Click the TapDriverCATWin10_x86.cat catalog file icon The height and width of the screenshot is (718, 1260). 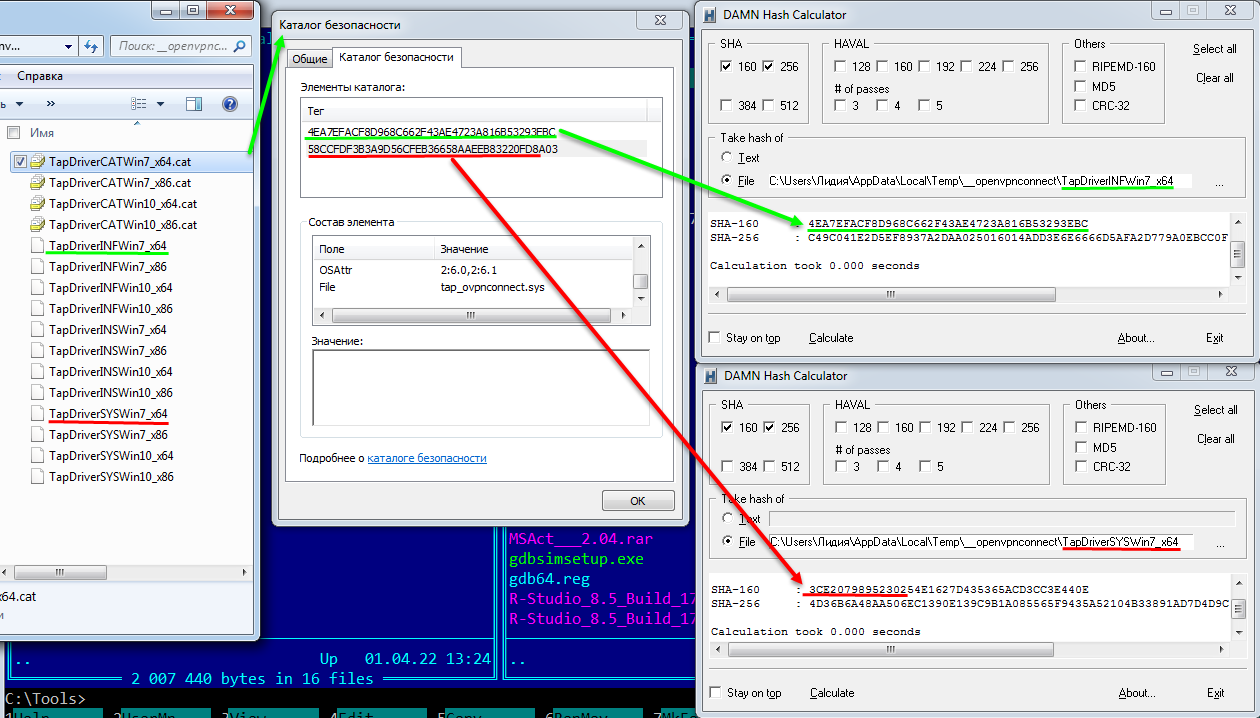point(38,225)
